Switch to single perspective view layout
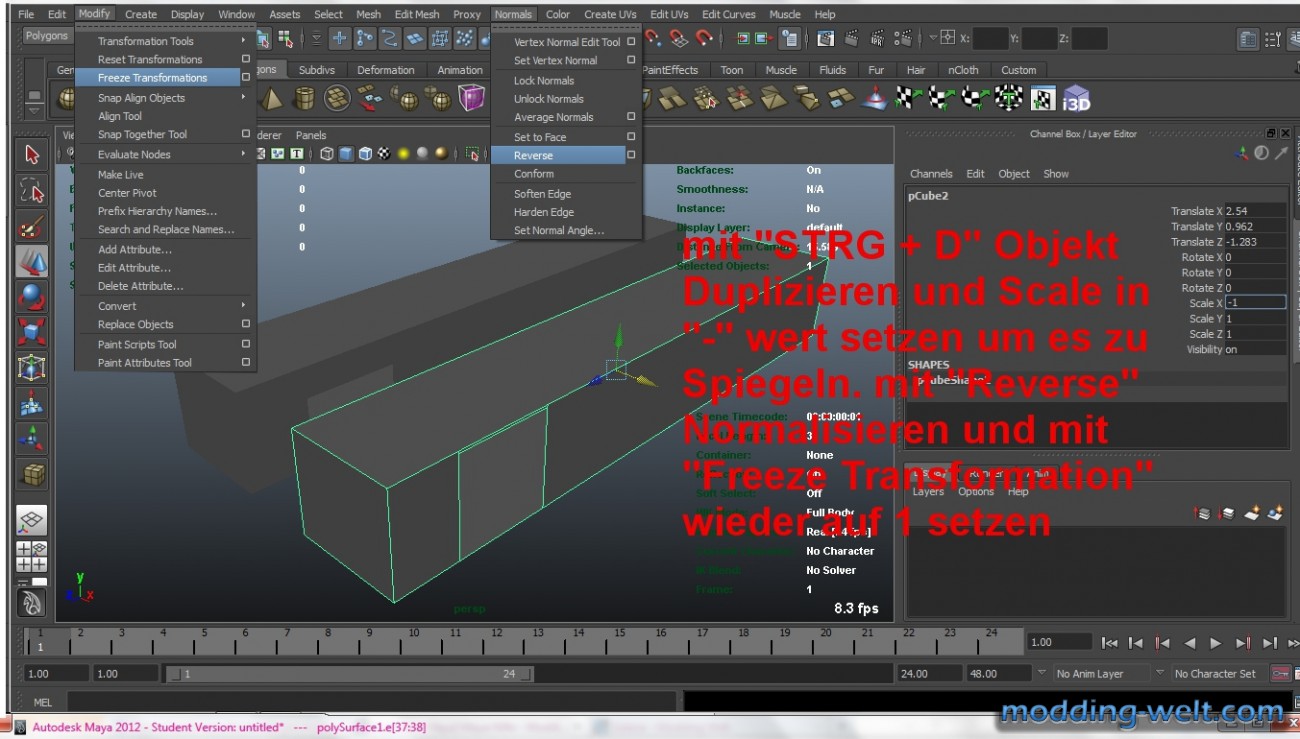Image resolution: width=1300 pixels, height=739 pixels. pyautogui.click(x=32, y=519)
